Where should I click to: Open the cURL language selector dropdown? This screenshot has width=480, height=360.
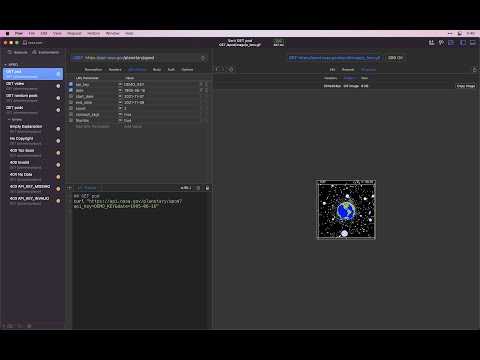[186, 188]
